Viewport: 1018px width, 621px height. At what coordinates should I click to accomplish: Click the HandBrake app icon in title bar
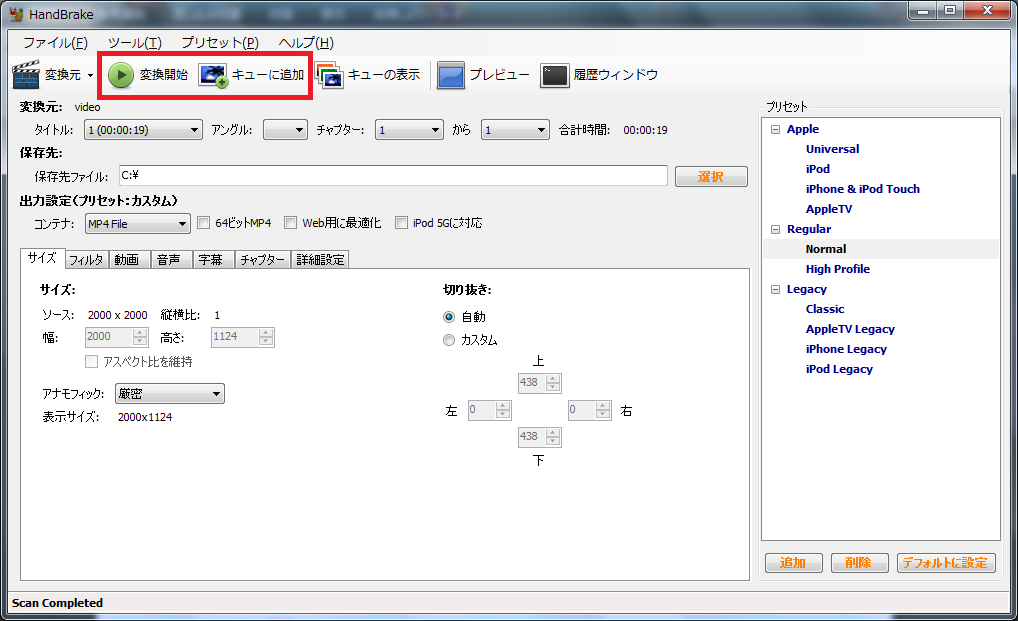[16, 14]
